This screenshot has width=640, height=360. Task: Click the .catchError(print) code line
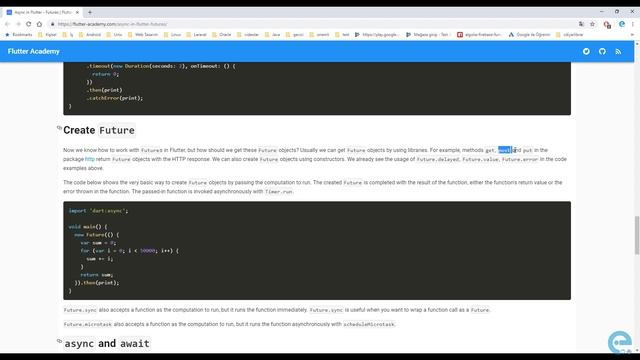tap(115, 98)
